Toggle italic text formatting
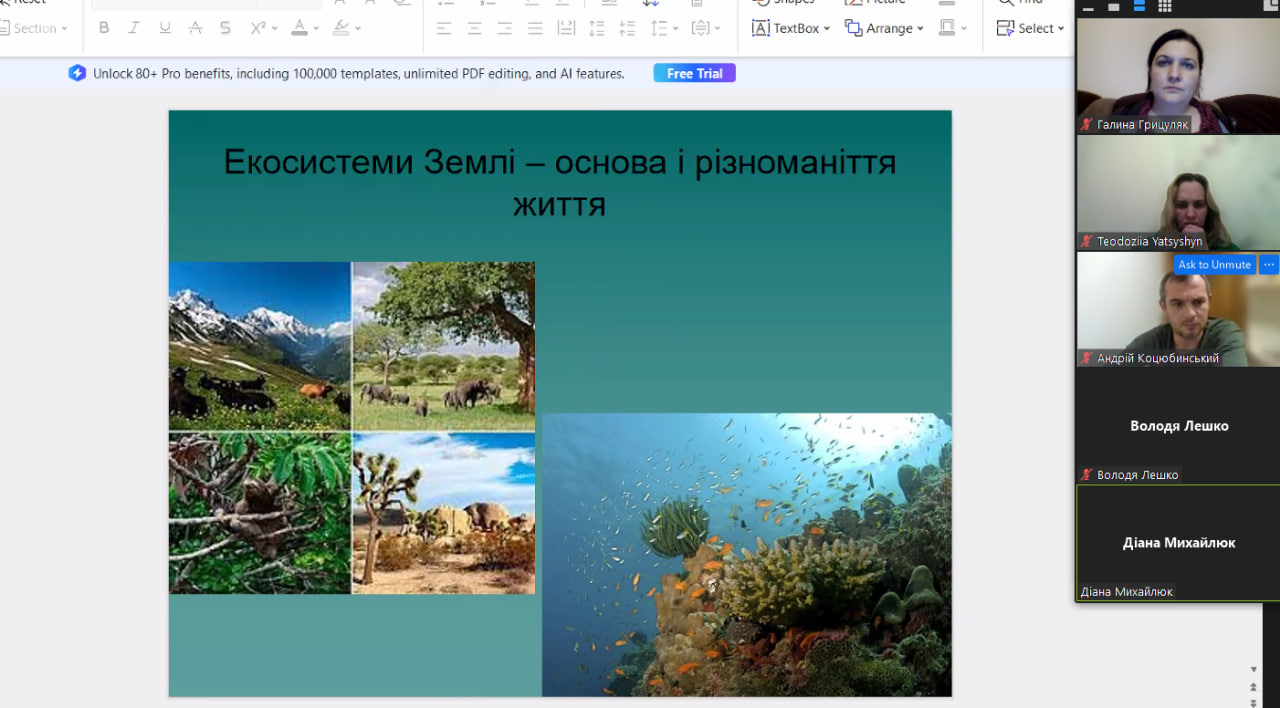 coord(134,28)
